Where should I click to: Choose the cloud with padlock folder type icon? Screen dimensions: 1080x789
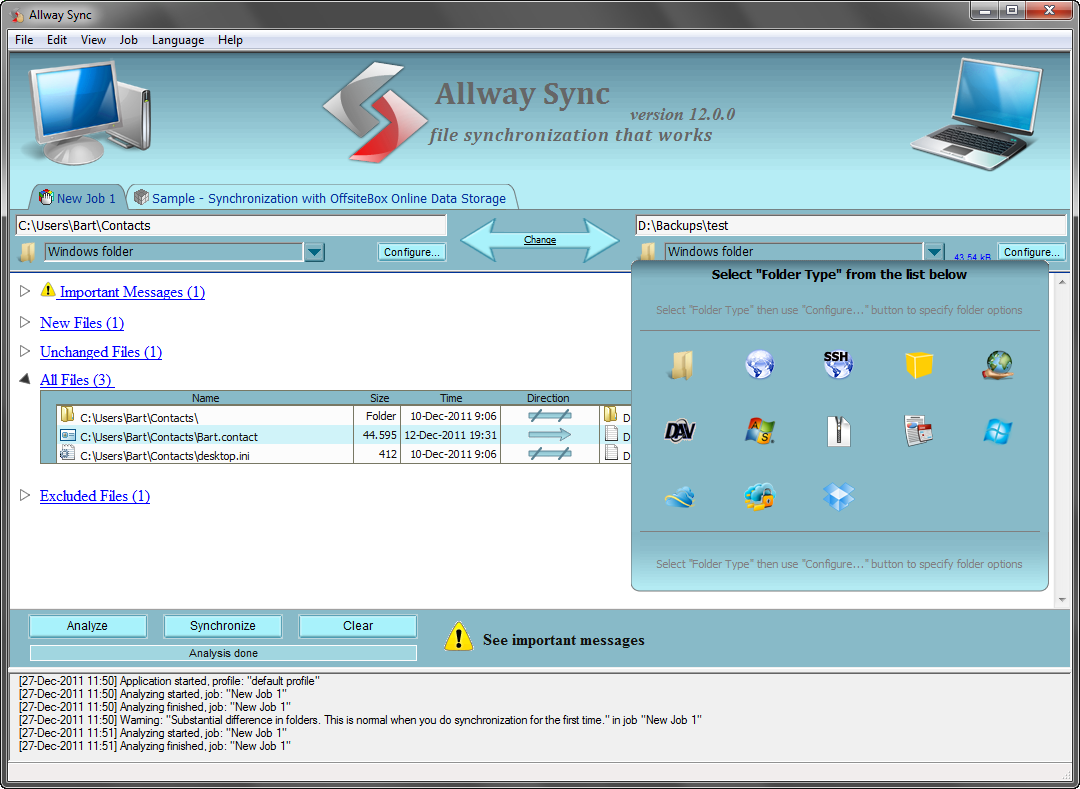[x=760, y=496]
